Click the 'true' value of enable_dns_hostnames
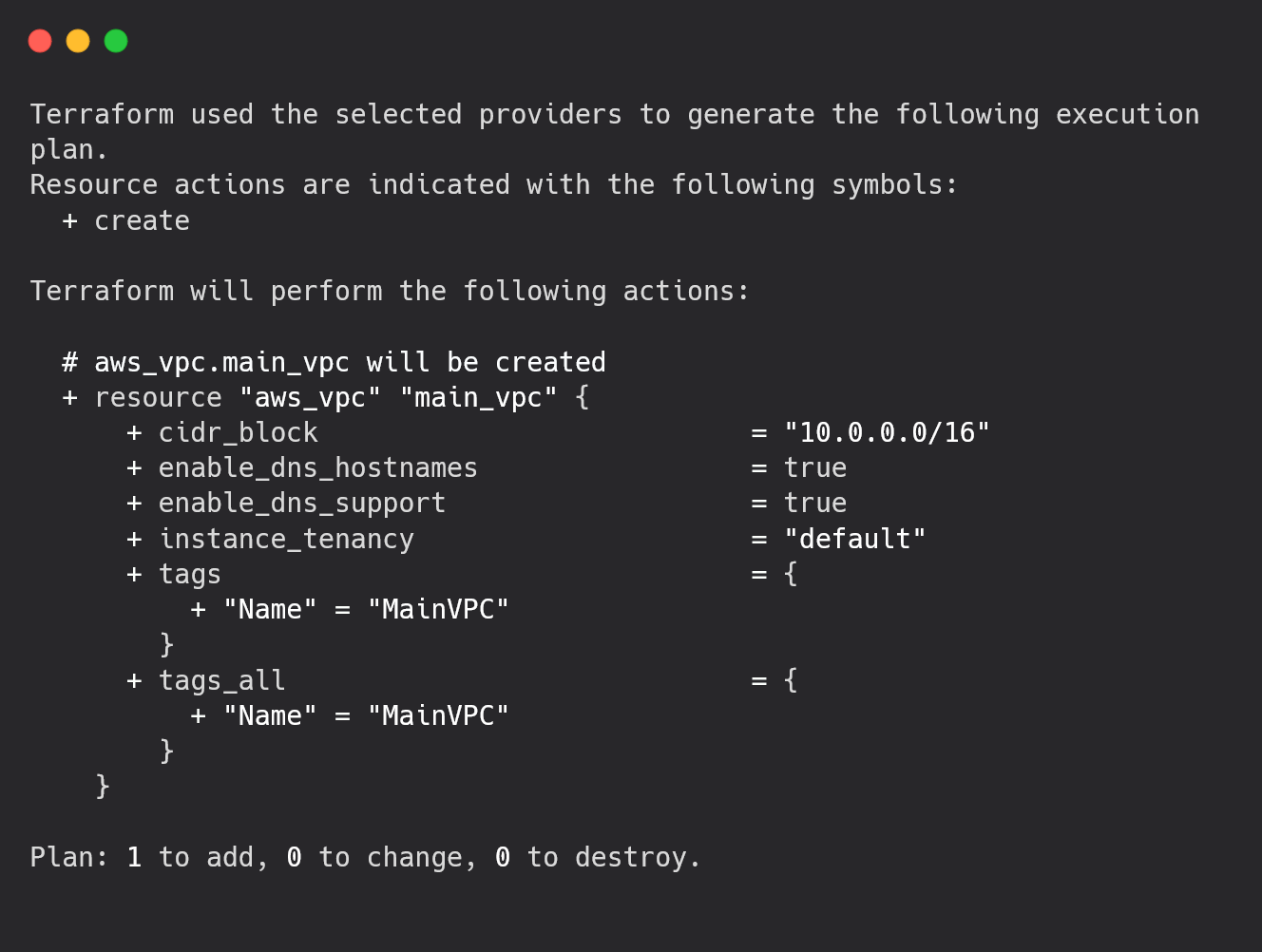 815,468
